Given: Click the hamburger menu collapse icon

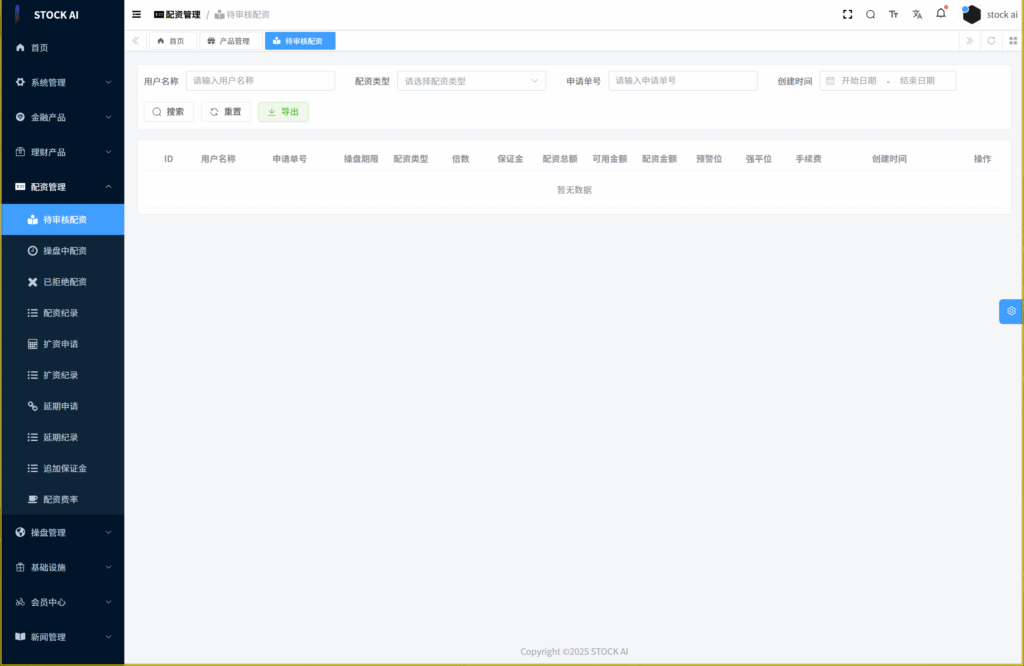Looking at the screenshot, I should [137, 15].
